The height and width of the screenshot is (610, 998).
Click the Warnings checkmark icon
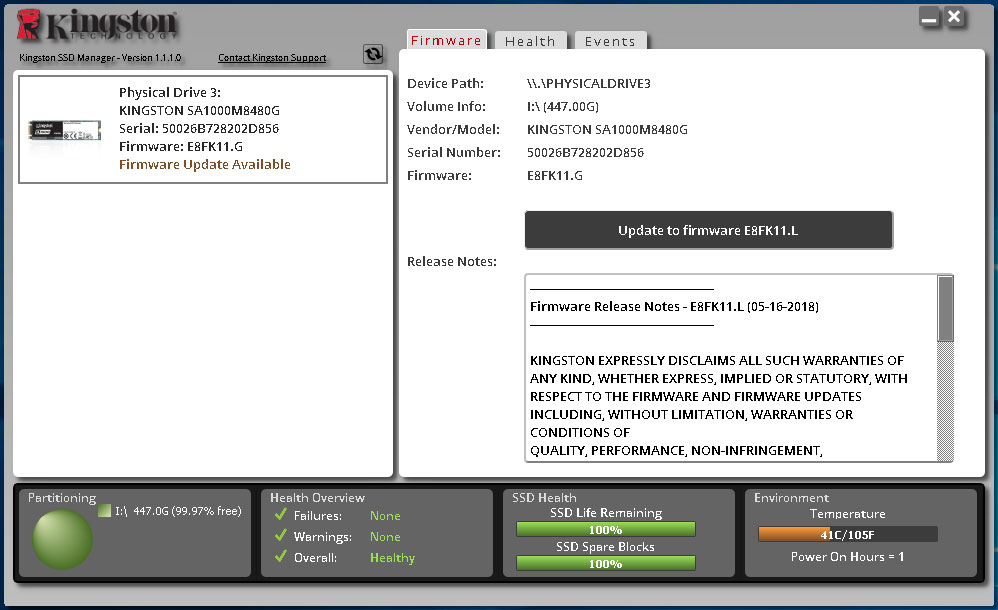tap(281, 536)
